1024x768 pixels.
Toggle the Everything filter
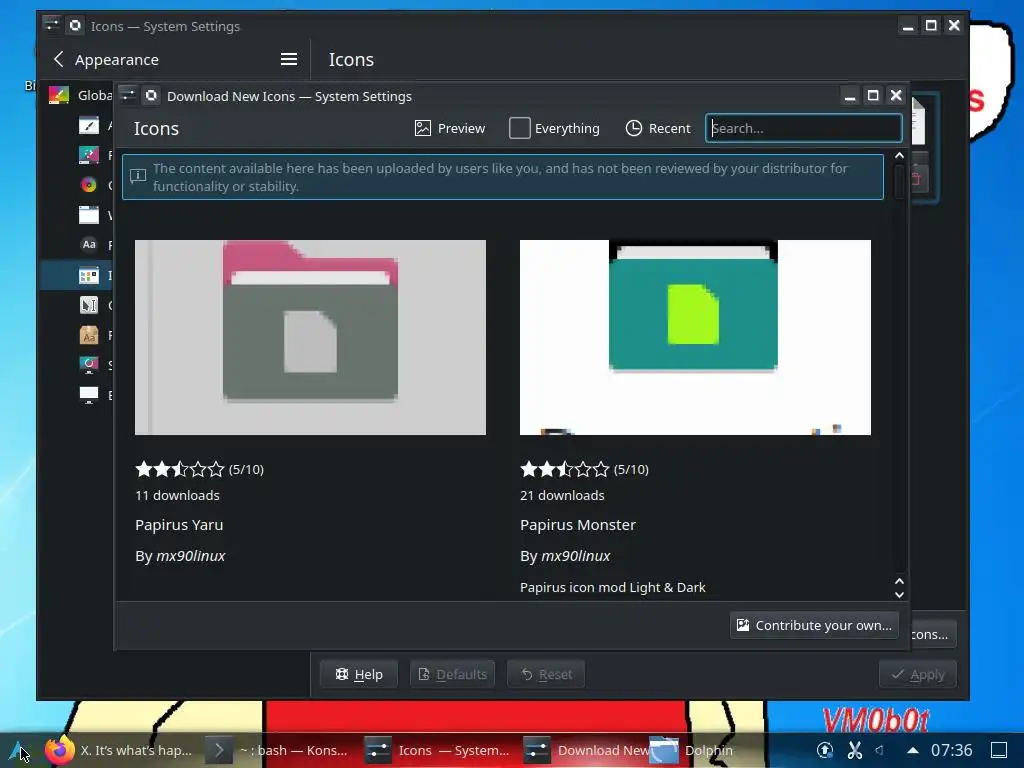tap(554, 128)
